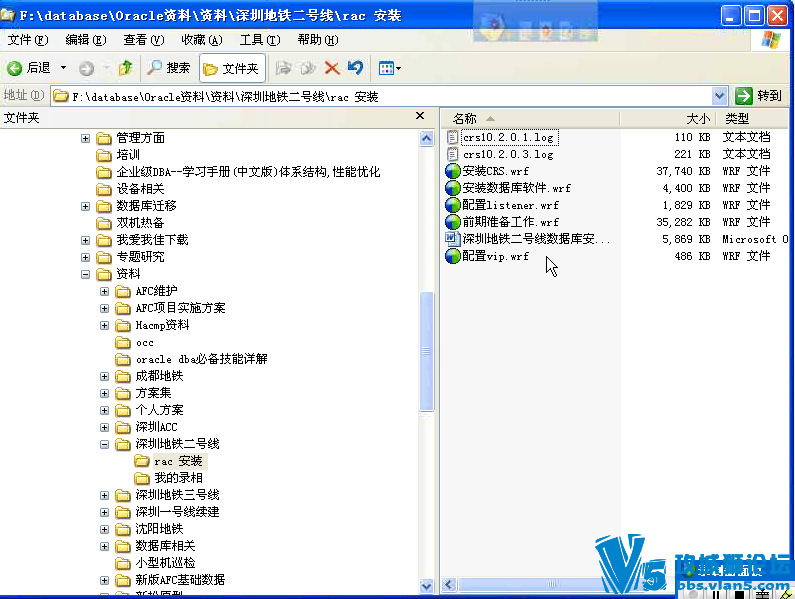Click the folder tree vertical scrollbar thumb
The image size is (795, 599).
click(427, 351)
